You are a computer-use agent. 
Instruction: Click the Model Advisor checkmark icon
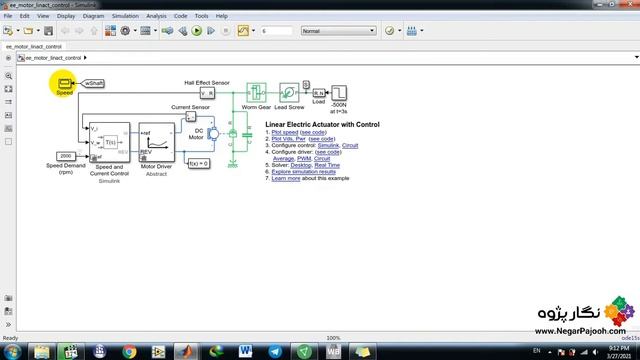389,31
